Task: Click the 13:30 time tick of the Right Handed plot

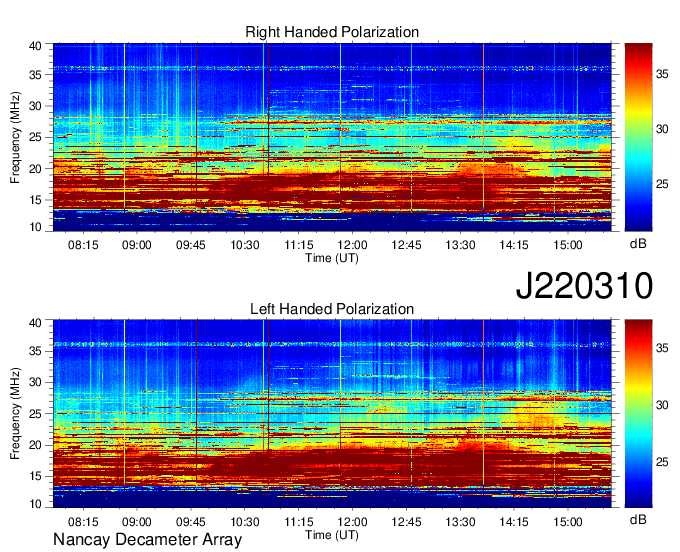Action: tap(461, 245)
